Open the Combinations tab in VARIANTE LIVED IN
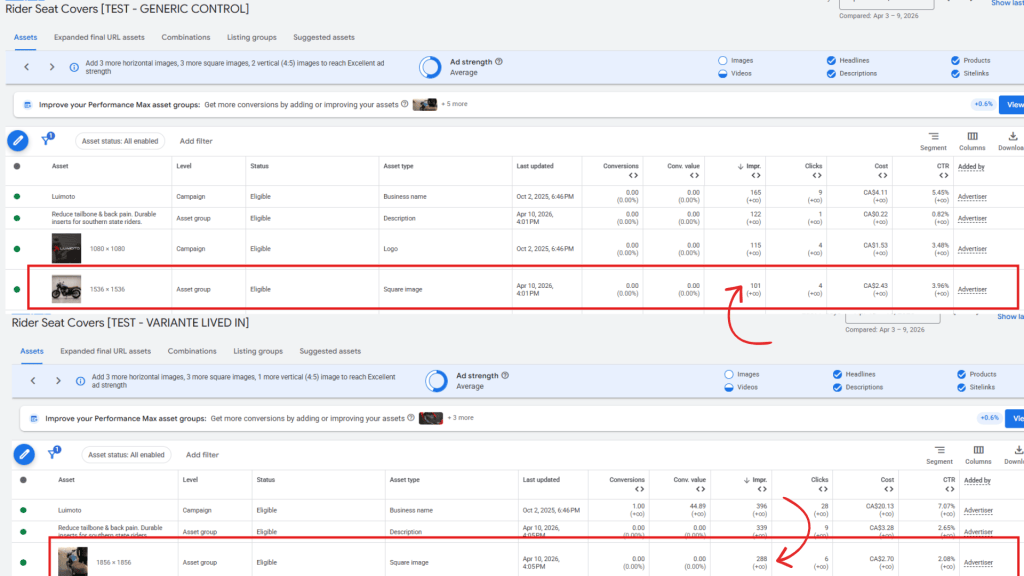 pos(192,351)
